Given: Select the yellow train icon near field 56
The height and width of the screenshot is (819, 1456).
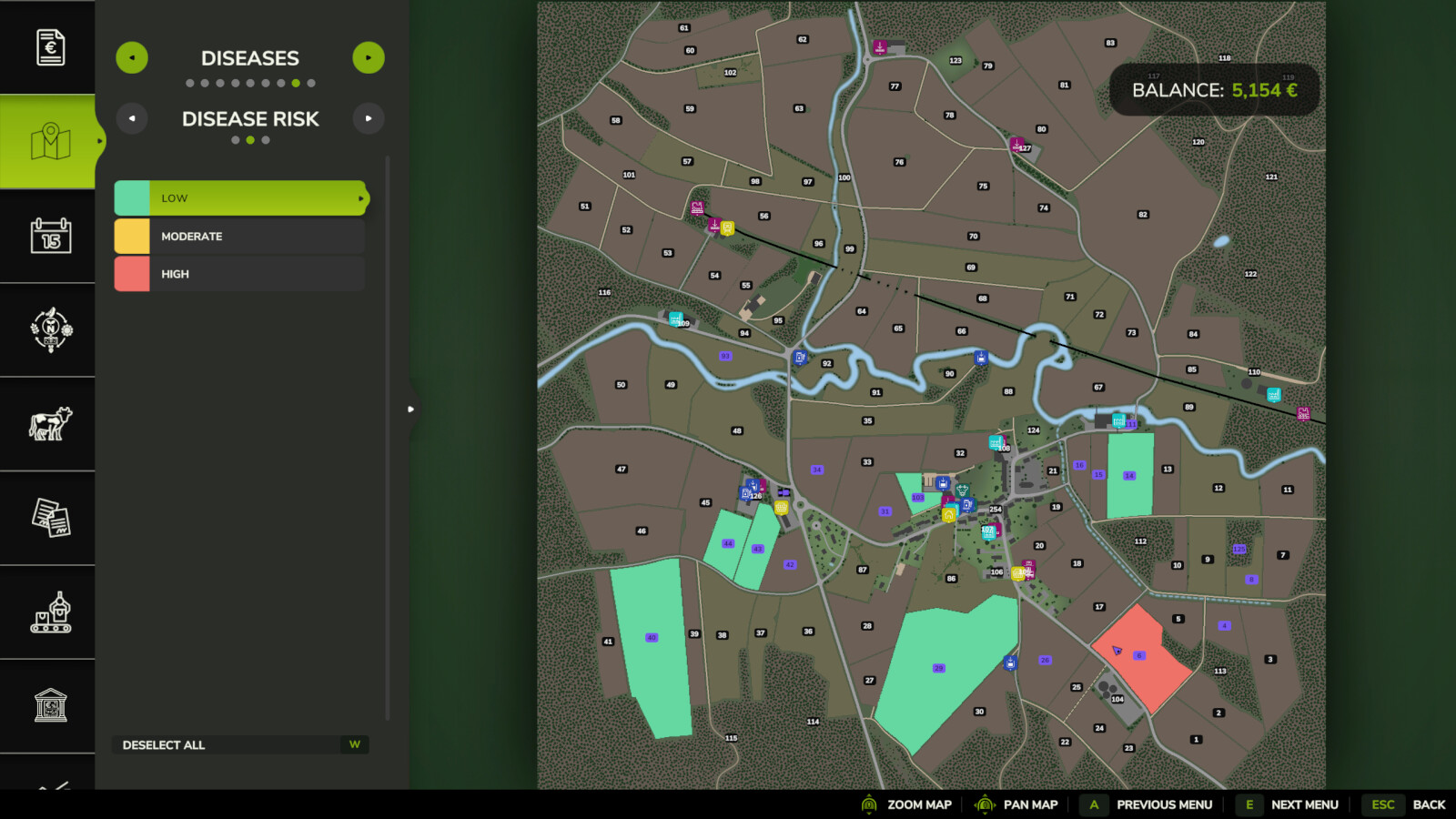Looking at the screenshot, I should tap(727, 228).
